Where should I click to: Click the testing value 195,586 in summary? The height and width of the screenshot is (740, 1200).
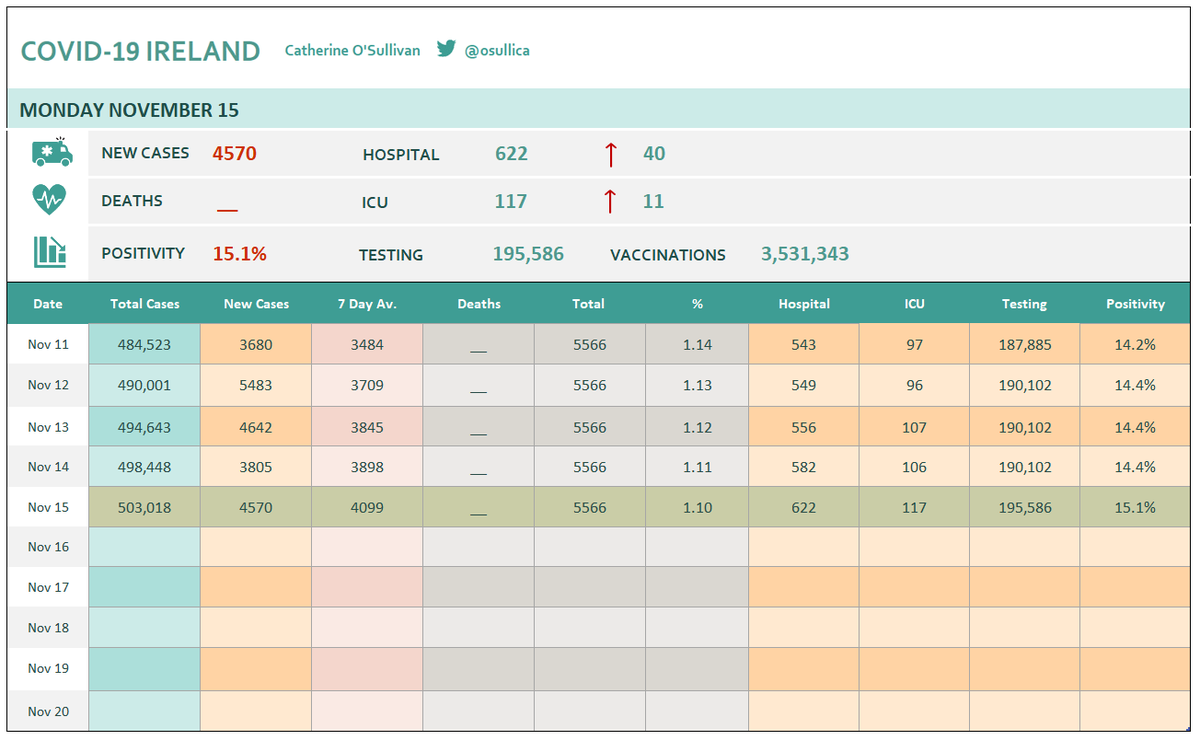click(528, 254)
